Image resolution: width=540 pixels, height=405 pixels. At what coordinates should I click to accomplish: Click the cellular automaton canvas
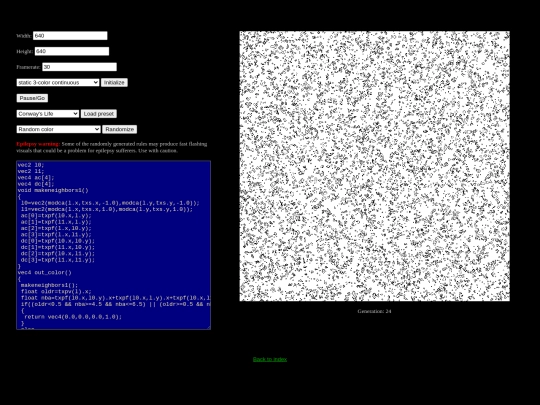coord(375,166)
